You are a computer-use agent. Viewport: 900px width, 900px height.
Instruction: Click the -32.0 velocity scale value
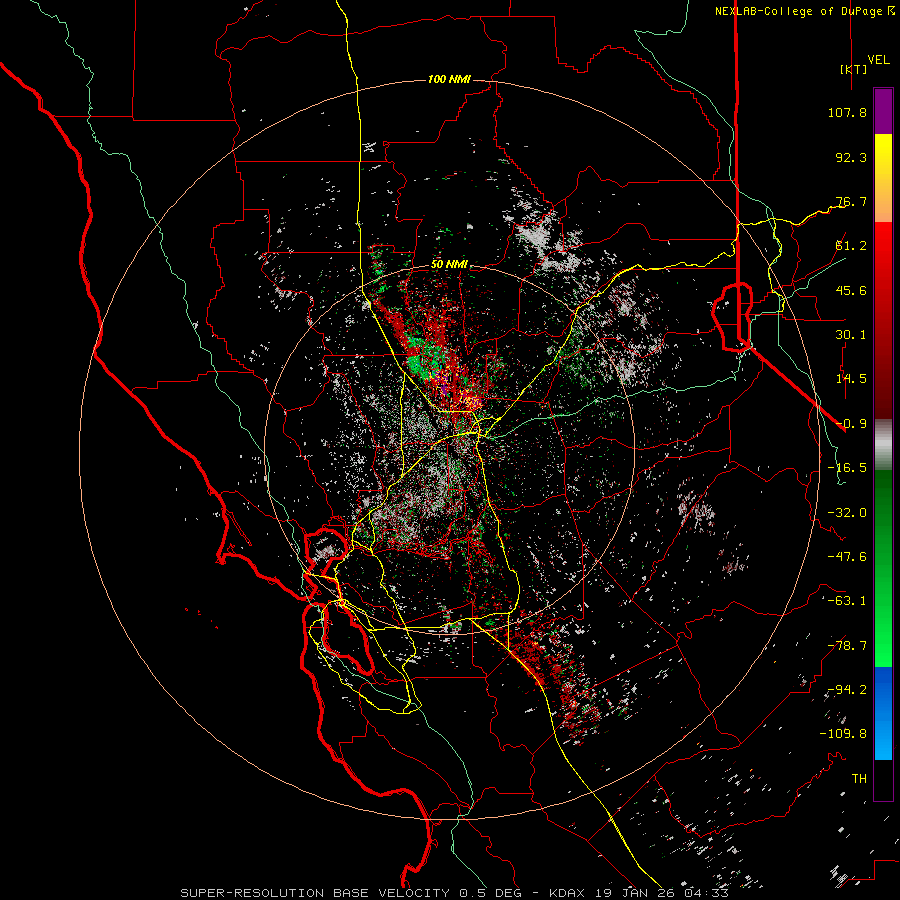[x=847, y=513]
